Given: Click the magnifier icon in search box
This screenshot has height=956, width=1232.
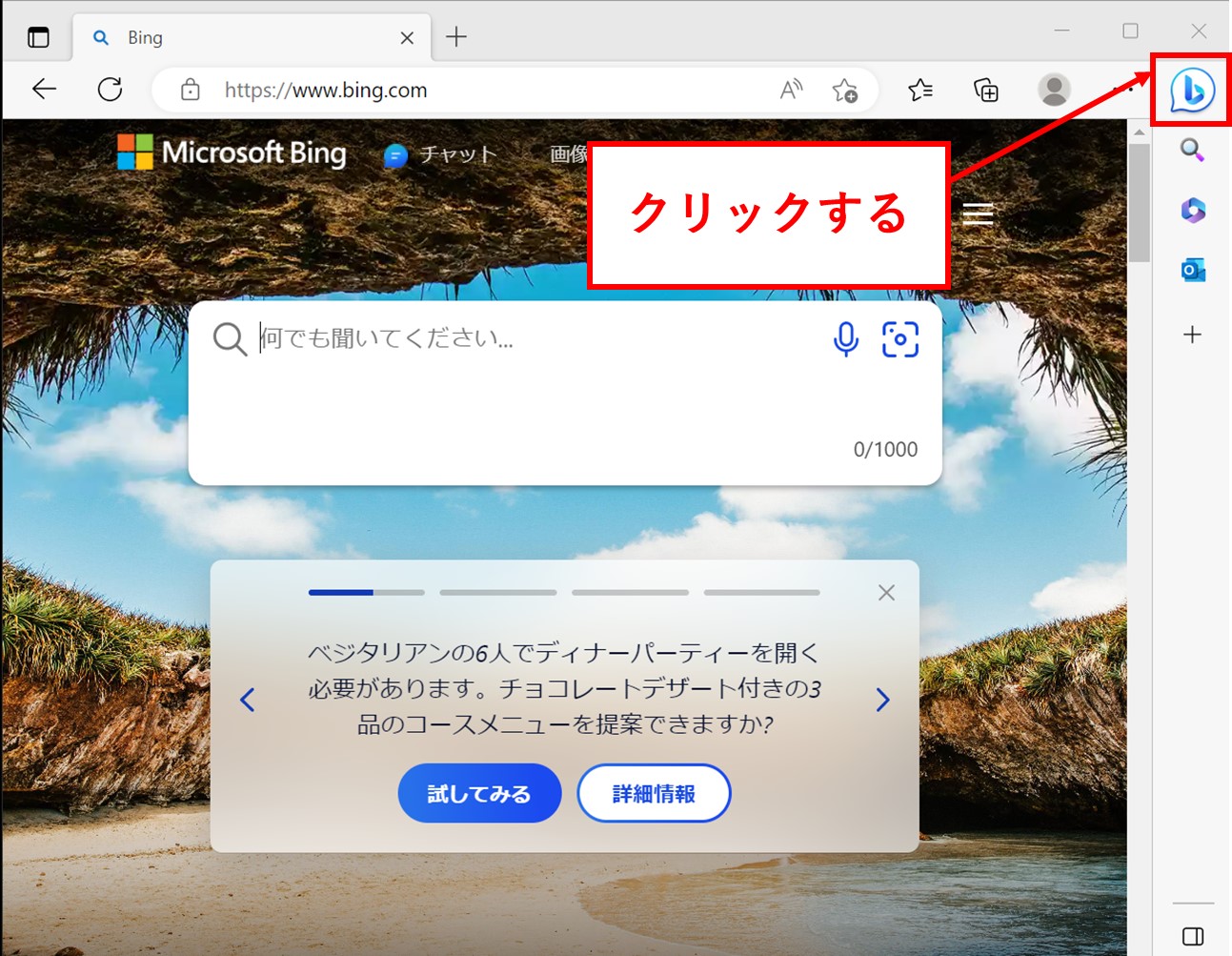Looking at the screenshot, I should 230,338.
